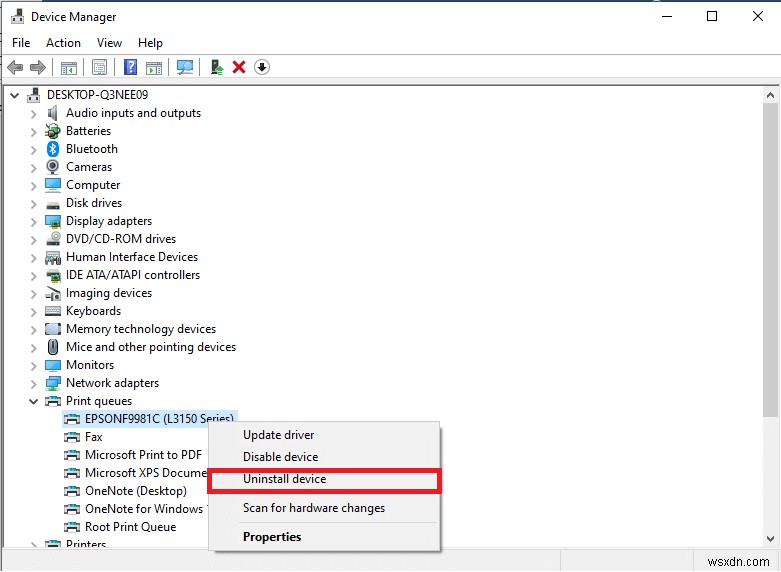This screenshot has height=572, width=781.
Task: Select the Cameras category label
Action: pyautogui.click(x=89, y=167)
